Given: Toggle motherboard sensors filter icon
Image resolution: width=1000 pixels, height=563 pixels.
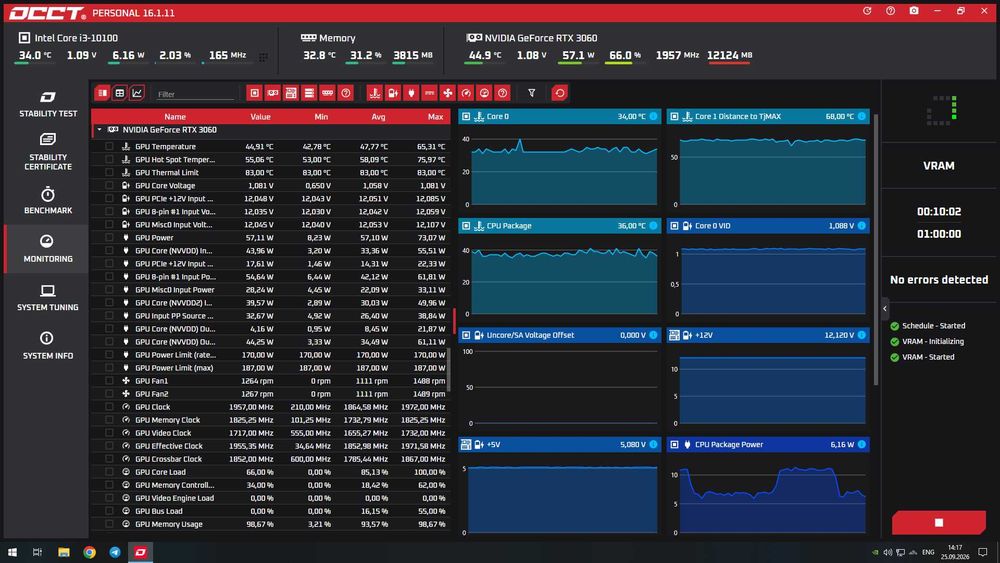Looking at the screenshot, I should pos(291,93).
